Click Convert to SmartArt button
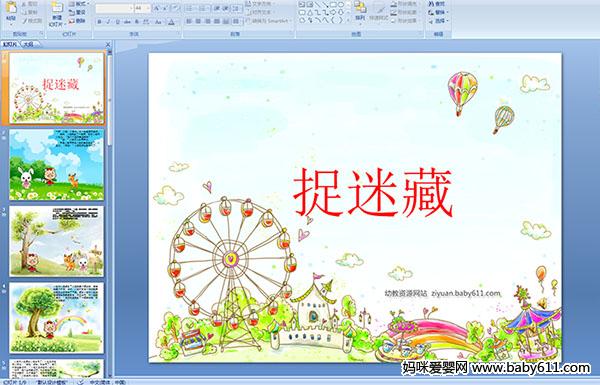 (x=269, y=21)
